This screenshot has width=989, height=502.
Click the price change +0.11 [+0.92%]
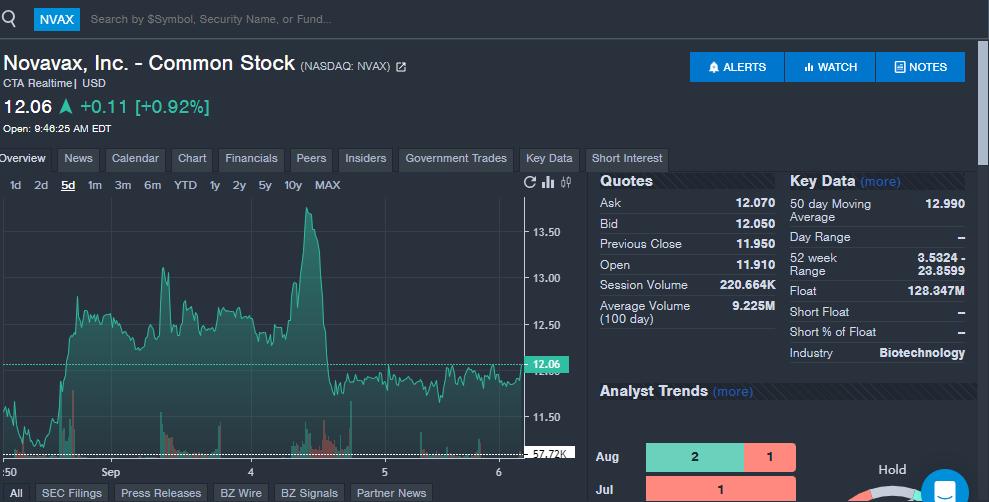point(144,107)
